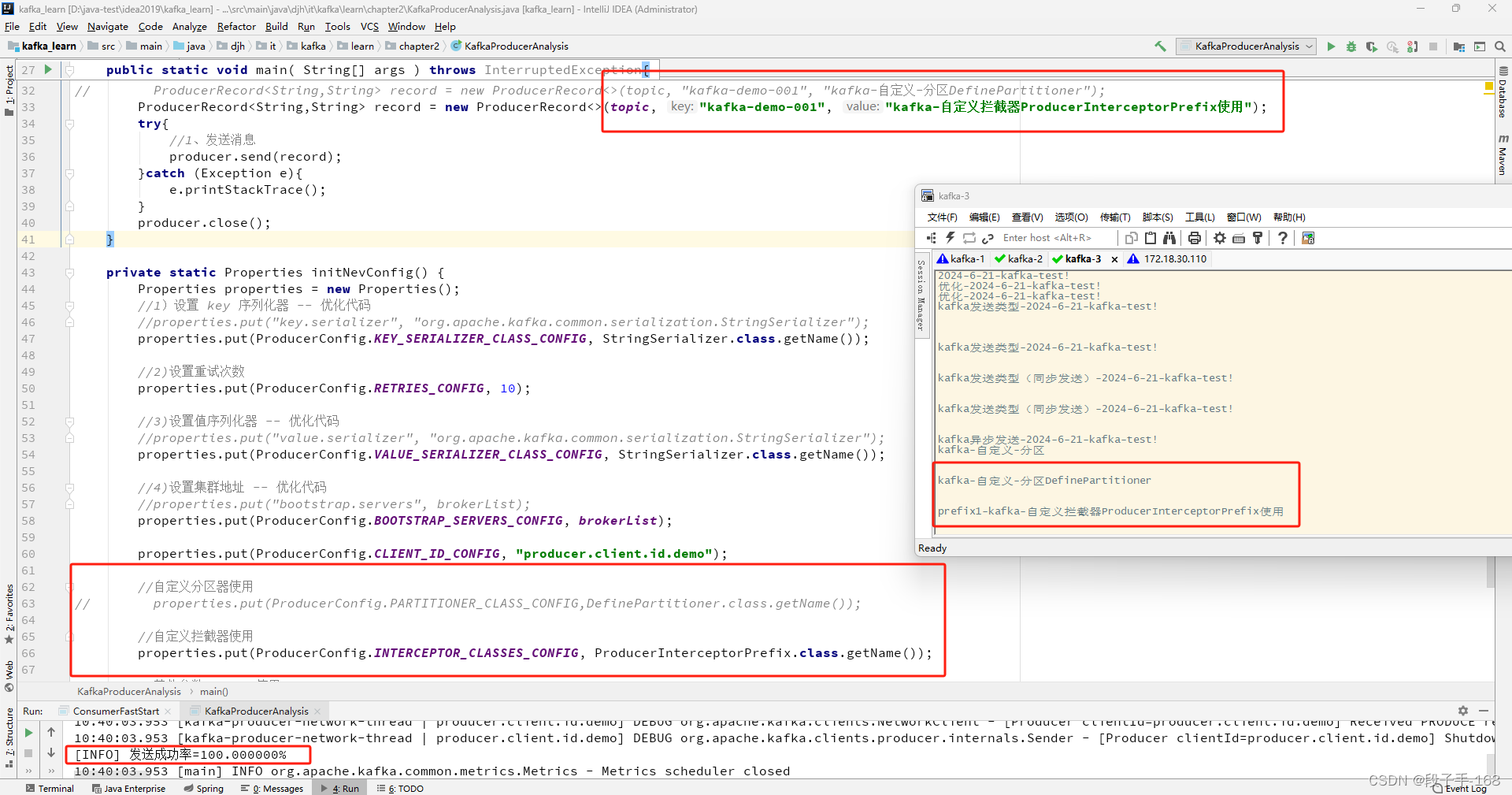Expand more Run panel actions chevron

click(28, 771)
